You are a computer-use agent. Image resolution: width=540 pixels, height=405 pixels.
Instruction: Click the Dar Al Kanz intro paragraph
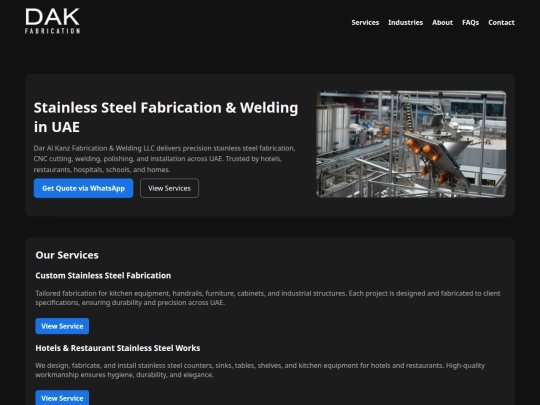click(x=164, y=159)
